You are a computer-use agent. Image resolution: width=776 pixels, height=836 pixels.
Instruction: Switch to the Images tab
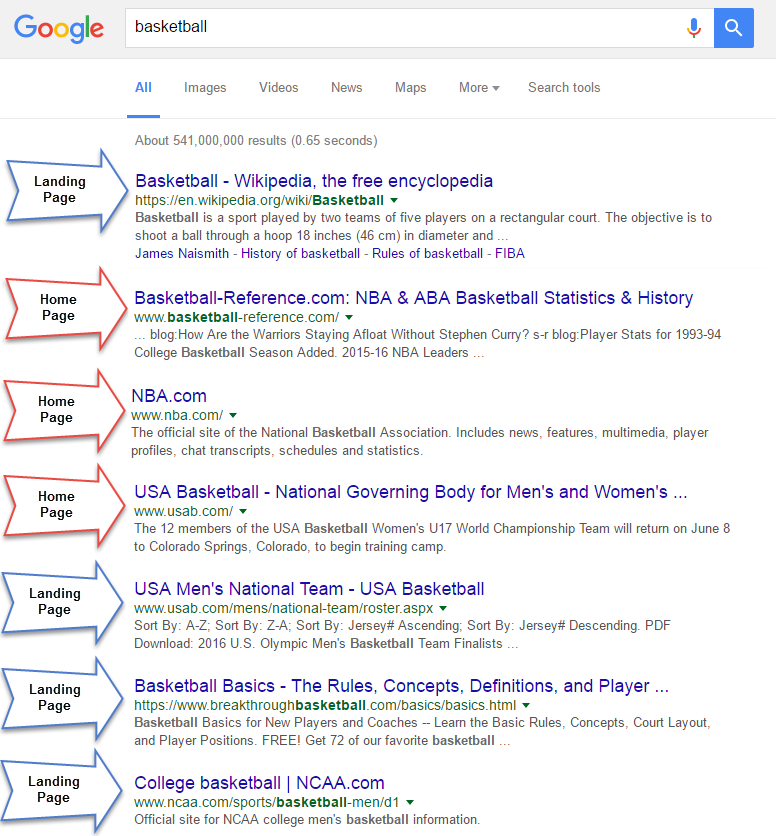click(205, 88)
